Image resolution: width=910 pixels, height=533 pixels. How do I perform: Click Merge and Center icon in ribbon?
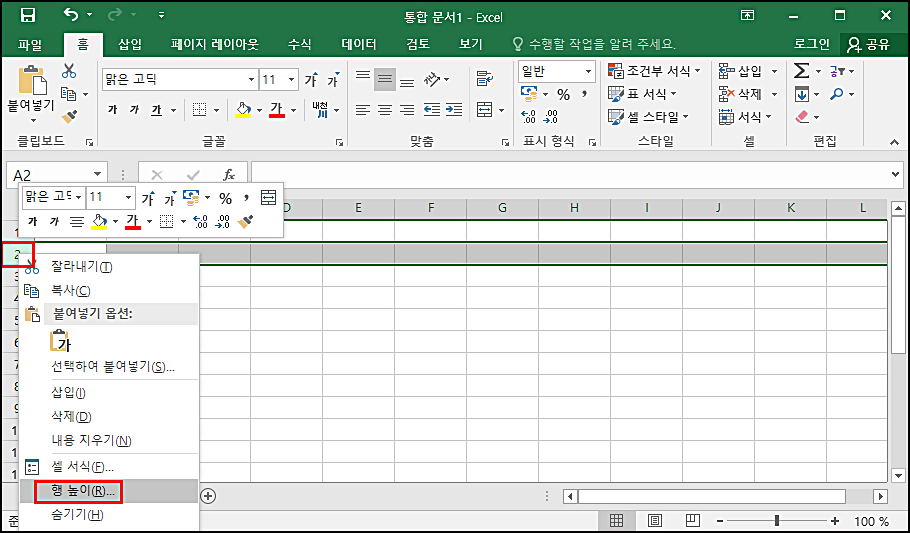click(x=485, y=110)
